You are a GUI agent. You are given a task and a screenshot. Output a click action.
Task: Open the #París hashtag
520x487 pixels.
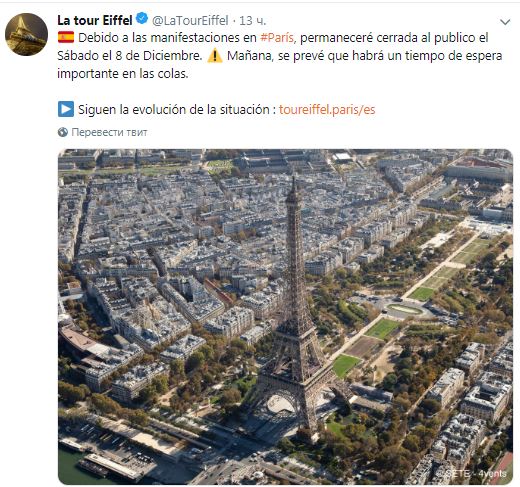click(x=277, y=38)
